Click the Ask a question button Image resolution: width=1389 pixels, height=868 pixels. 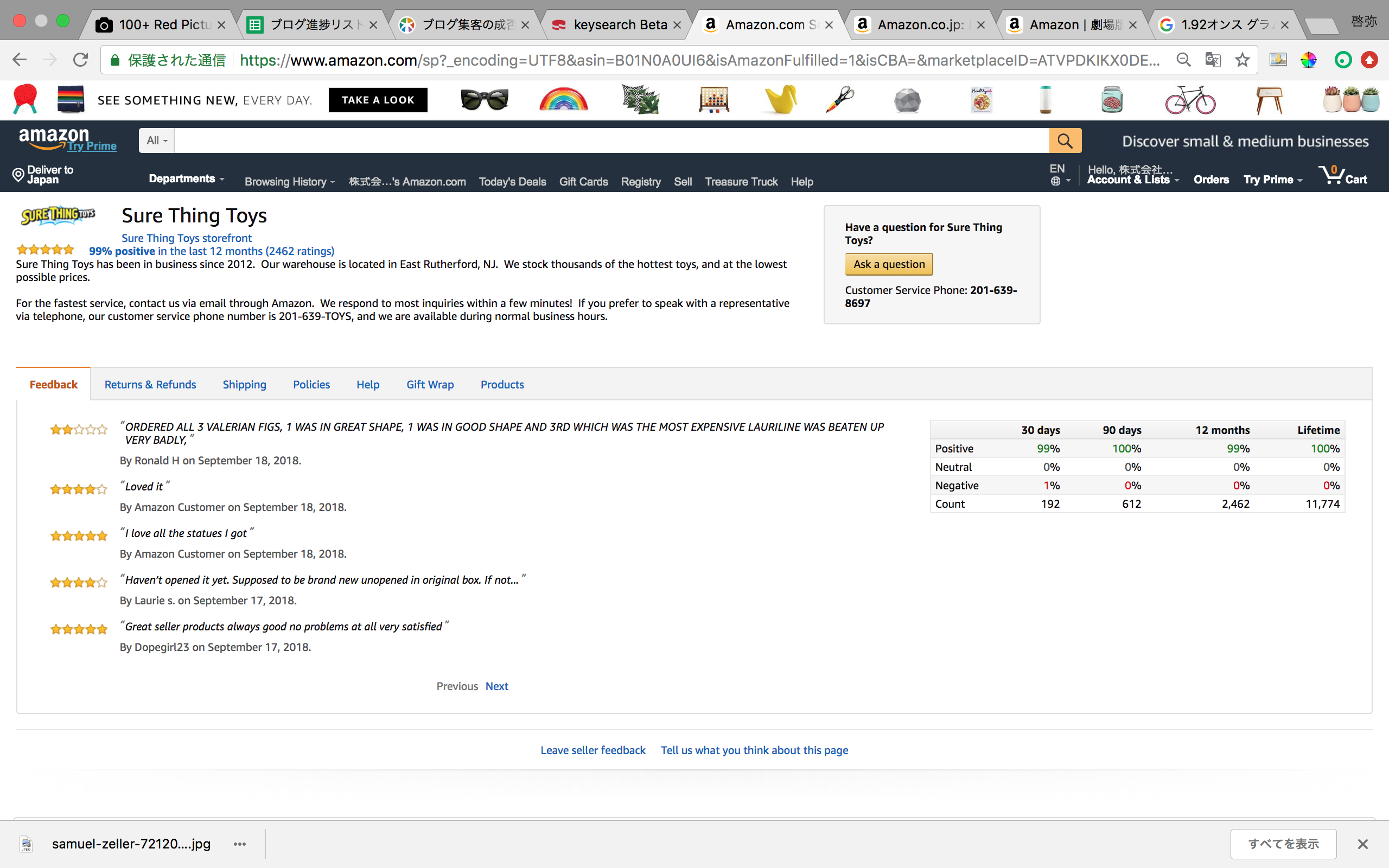coord(889,264)
